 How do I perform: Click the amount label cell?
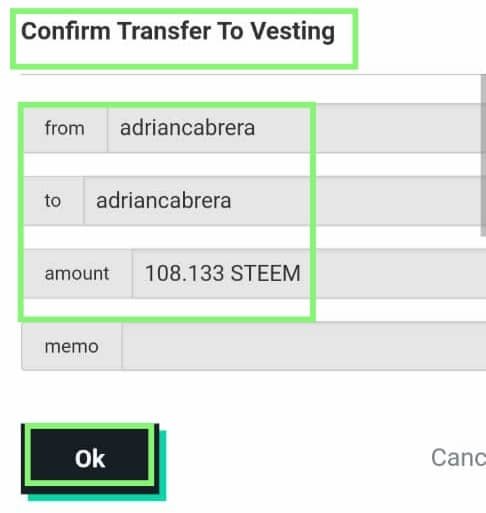(x=77, y=273)
